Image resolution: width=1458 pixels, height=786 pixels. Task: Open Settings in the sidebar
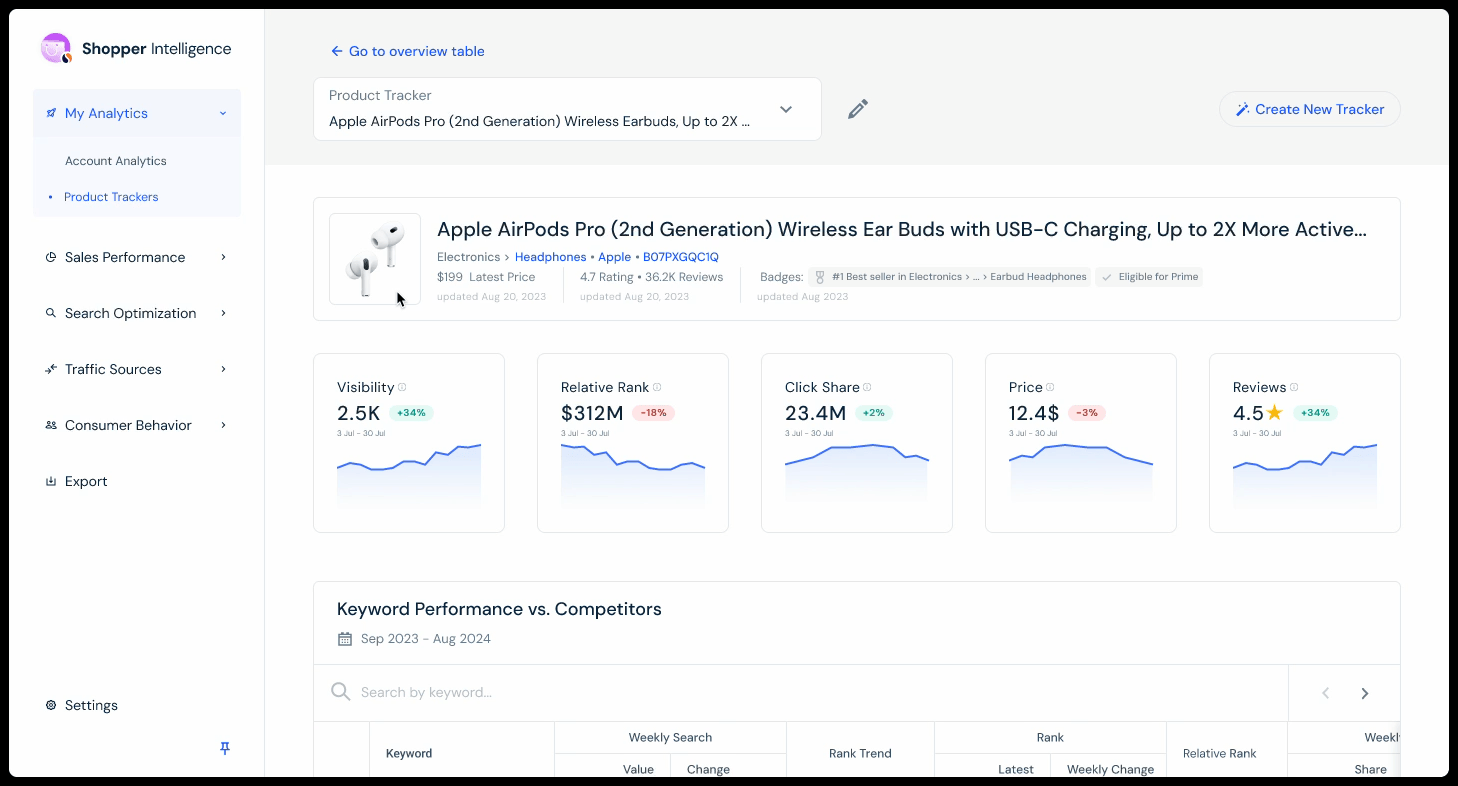(91, 705)
